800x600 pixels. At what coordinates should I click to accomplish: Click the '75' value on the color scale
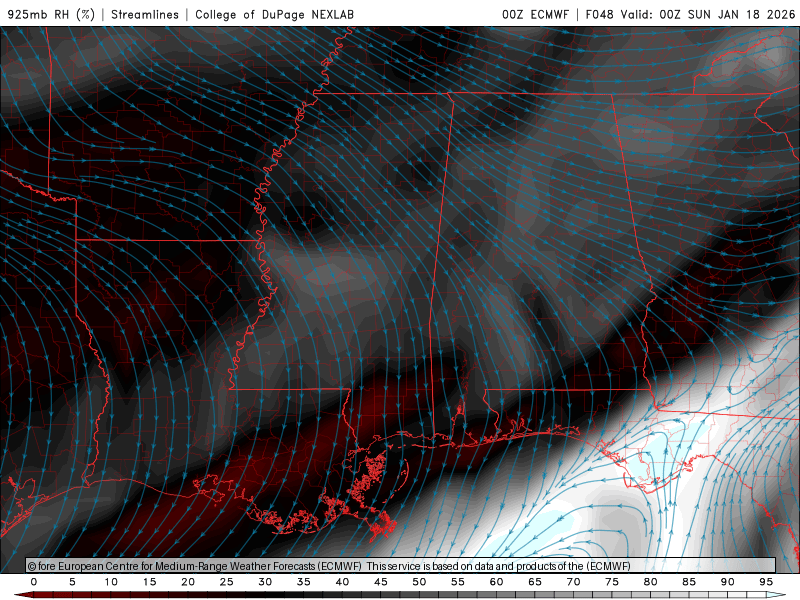tap(612, 582)
